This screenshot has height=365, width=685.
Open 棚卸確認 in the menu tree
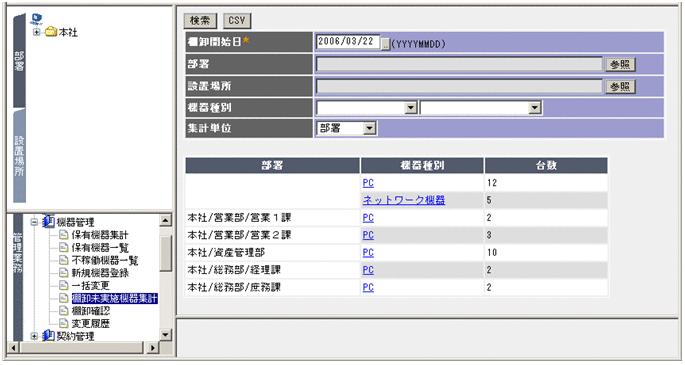[90, 311]
